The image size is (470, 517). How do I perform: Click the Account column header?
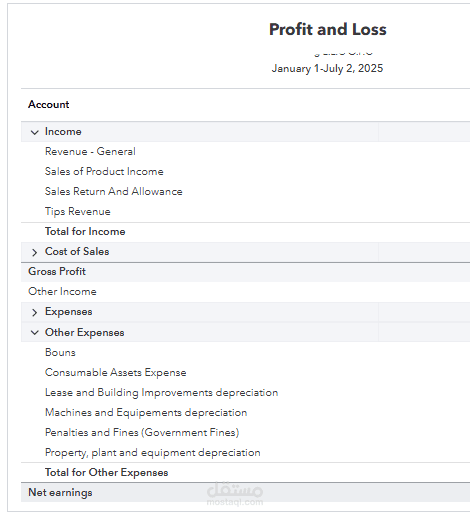49,105
